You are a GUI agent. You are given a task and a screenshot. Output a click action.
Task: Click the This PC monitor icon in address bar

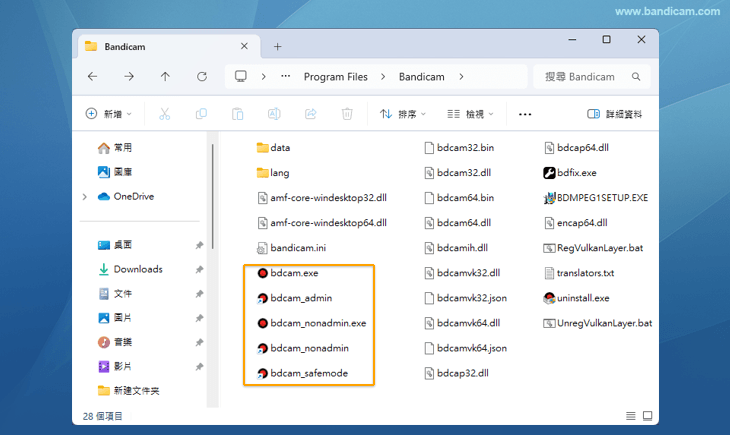click(241, 76)
